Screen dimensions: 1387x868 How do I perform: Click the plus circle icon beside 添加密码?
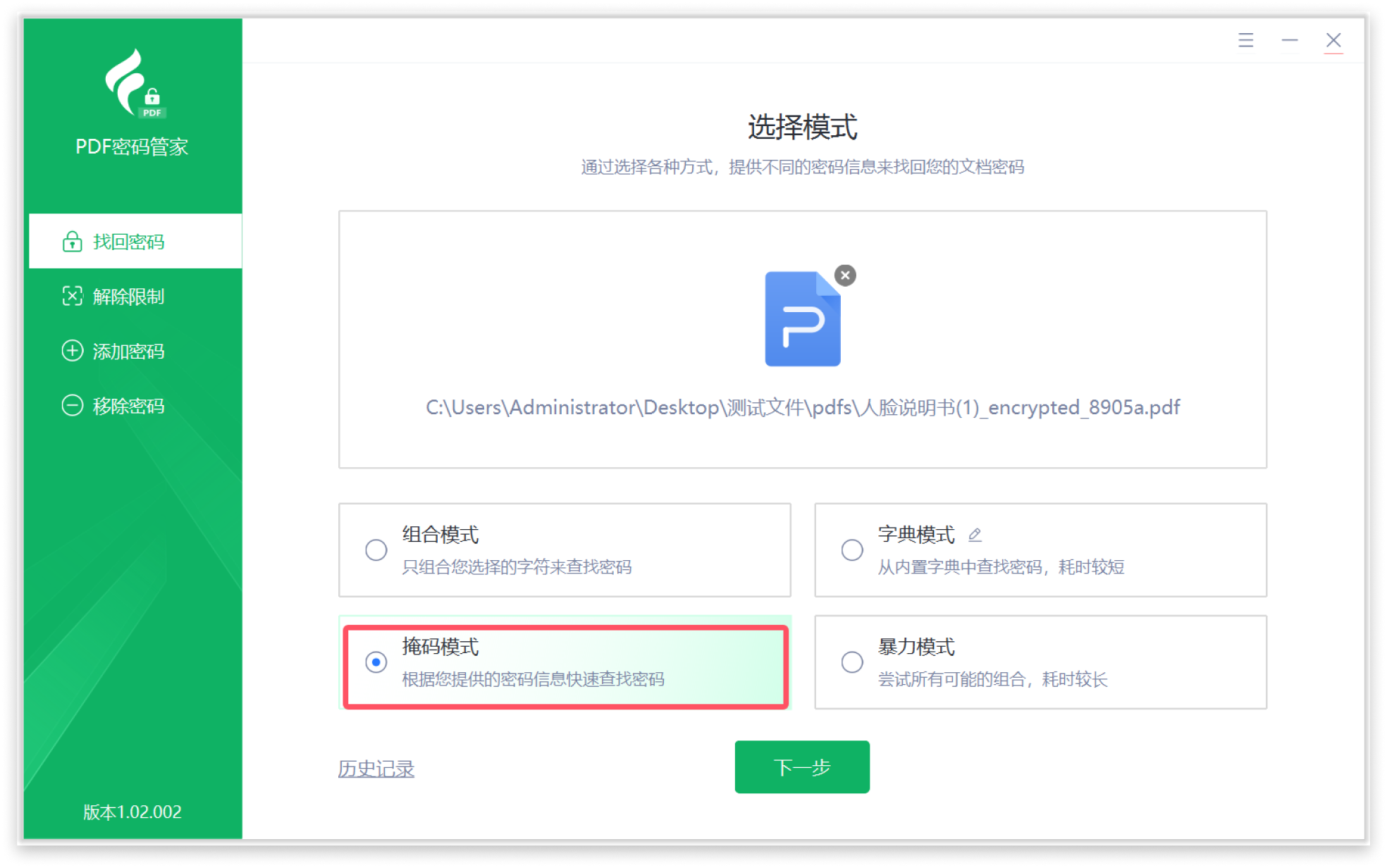72,351
